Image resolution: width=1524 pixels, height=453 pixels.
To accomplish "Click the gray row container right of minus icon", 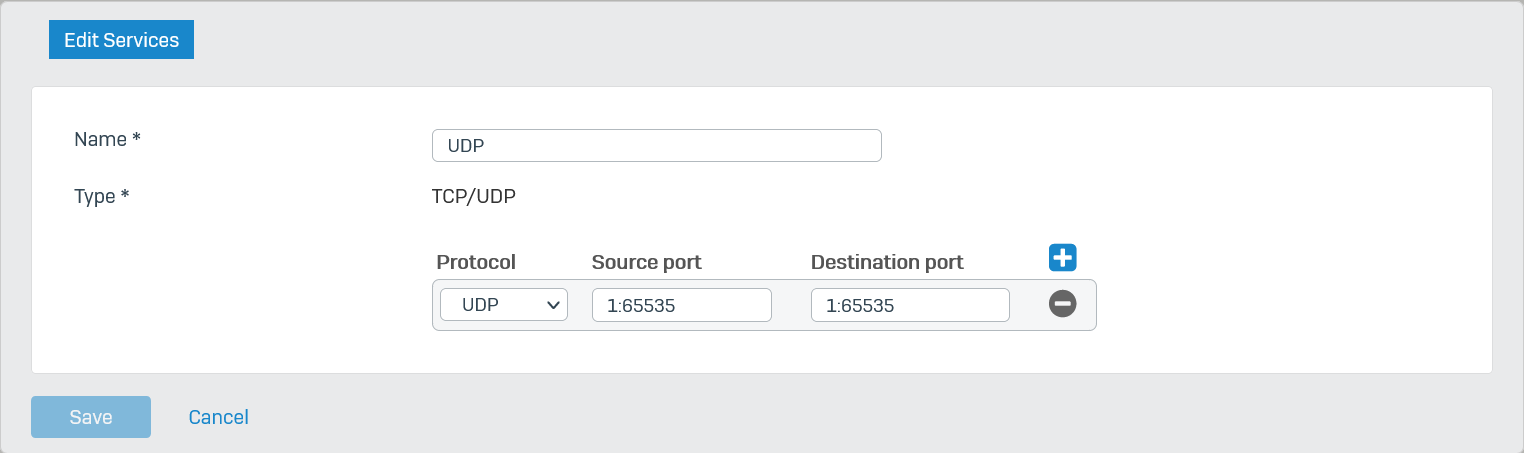I will [1087, 305].
